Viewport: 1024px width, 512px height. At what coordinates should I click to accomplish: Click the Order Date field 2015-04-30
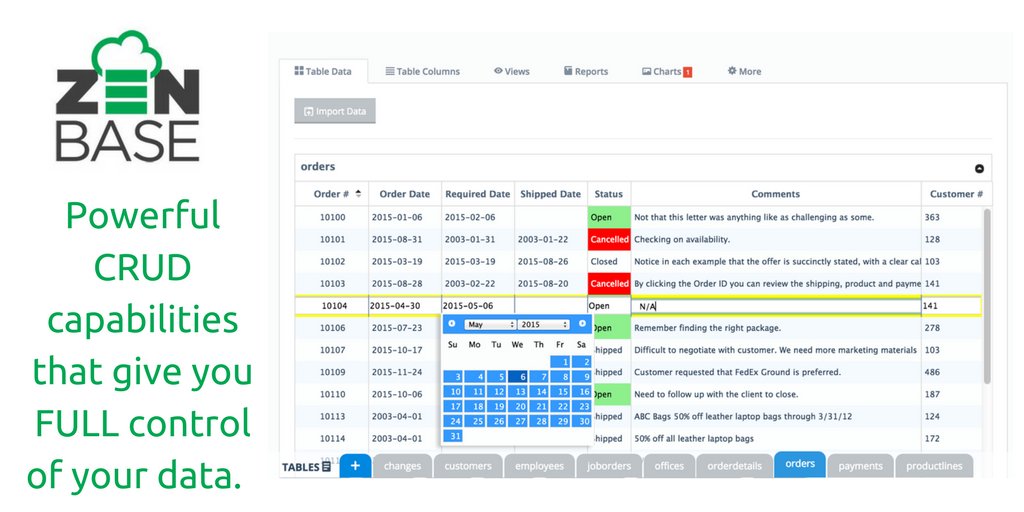(405, 306)
